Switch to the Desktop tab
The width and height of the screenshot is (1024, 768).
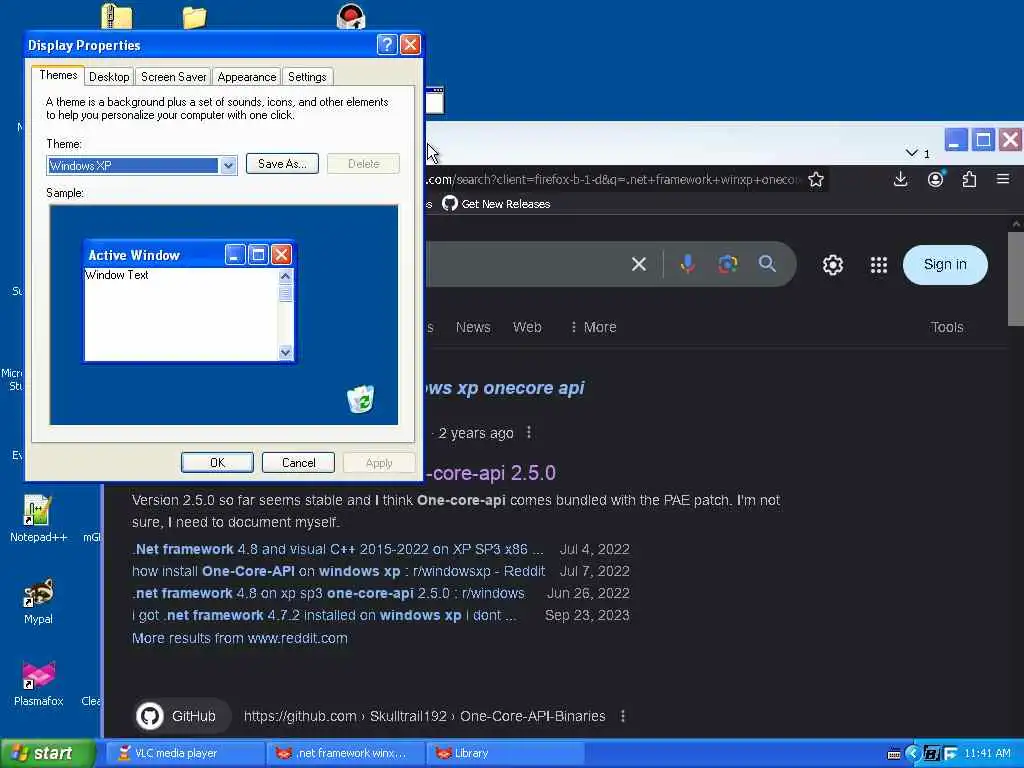pyautogui.click(x=109, y=76)
